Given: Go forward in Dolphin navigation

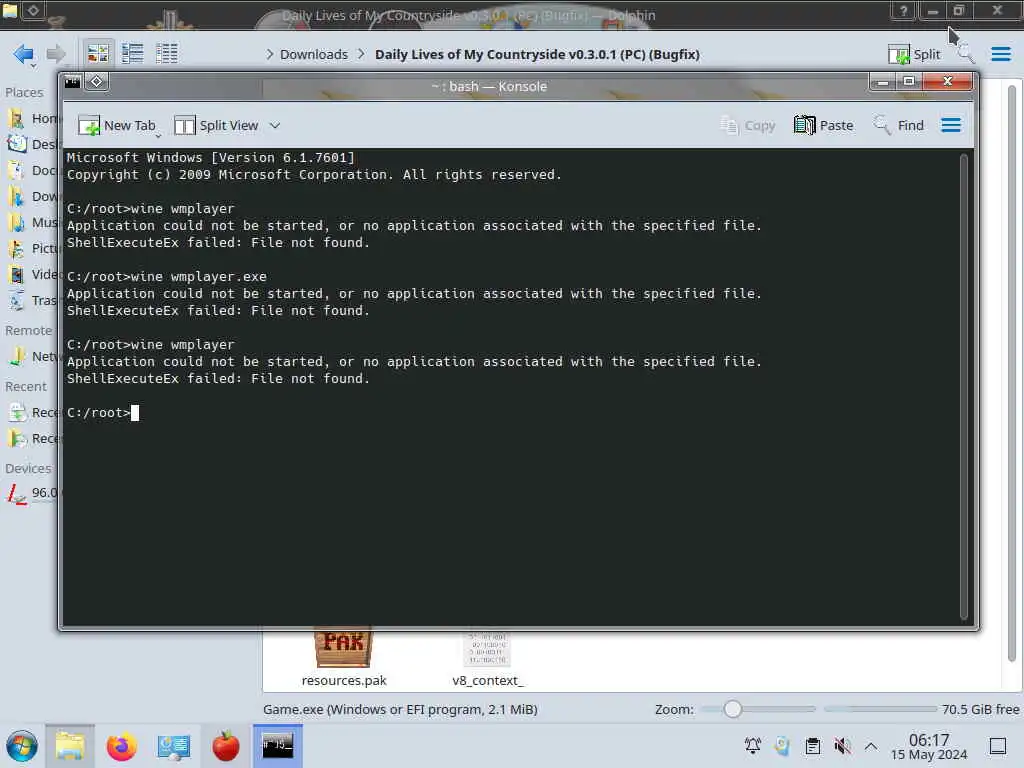Looking at the screenshot, I should click(56, 54).
